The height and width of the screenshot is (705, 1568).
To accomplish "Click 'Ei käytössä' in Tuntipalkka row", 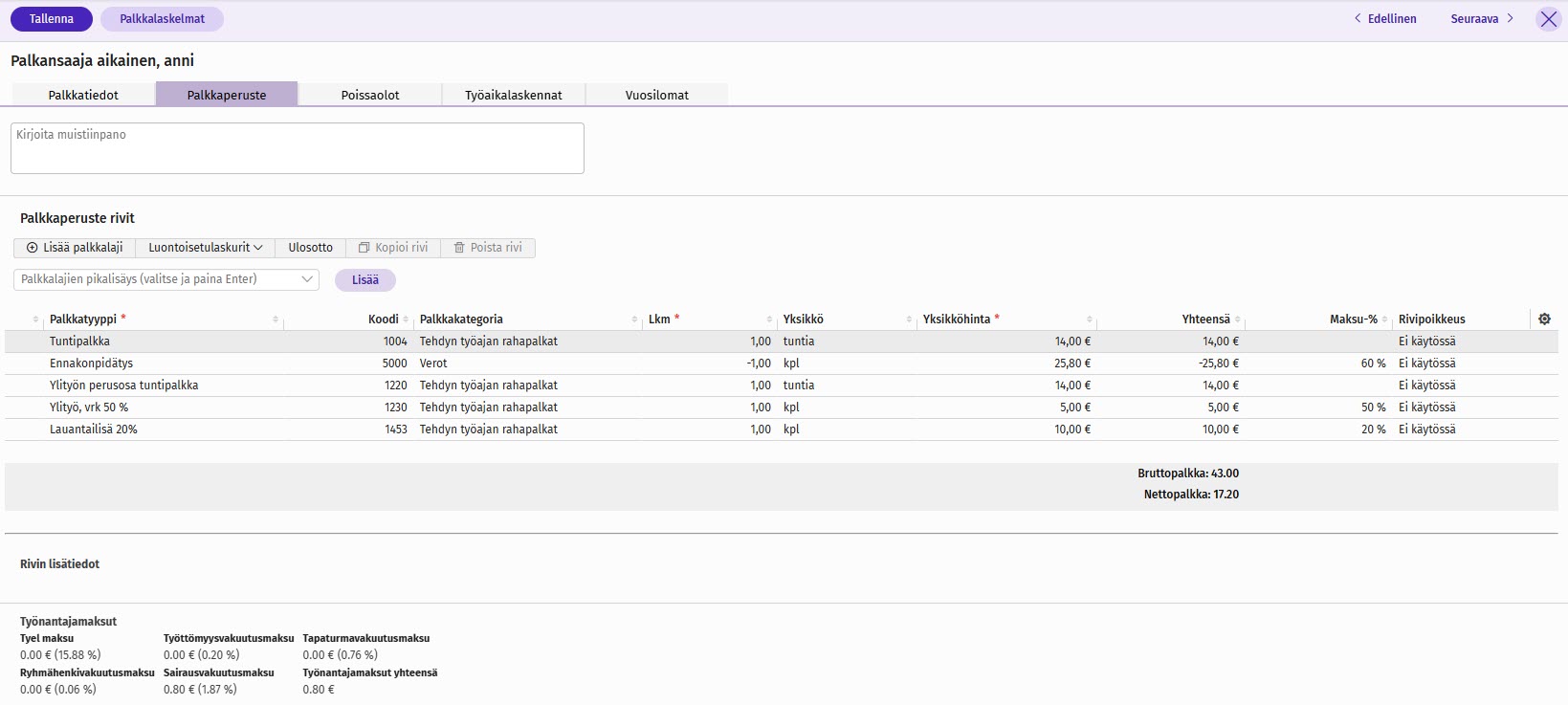I will (x=1426, y=341).
